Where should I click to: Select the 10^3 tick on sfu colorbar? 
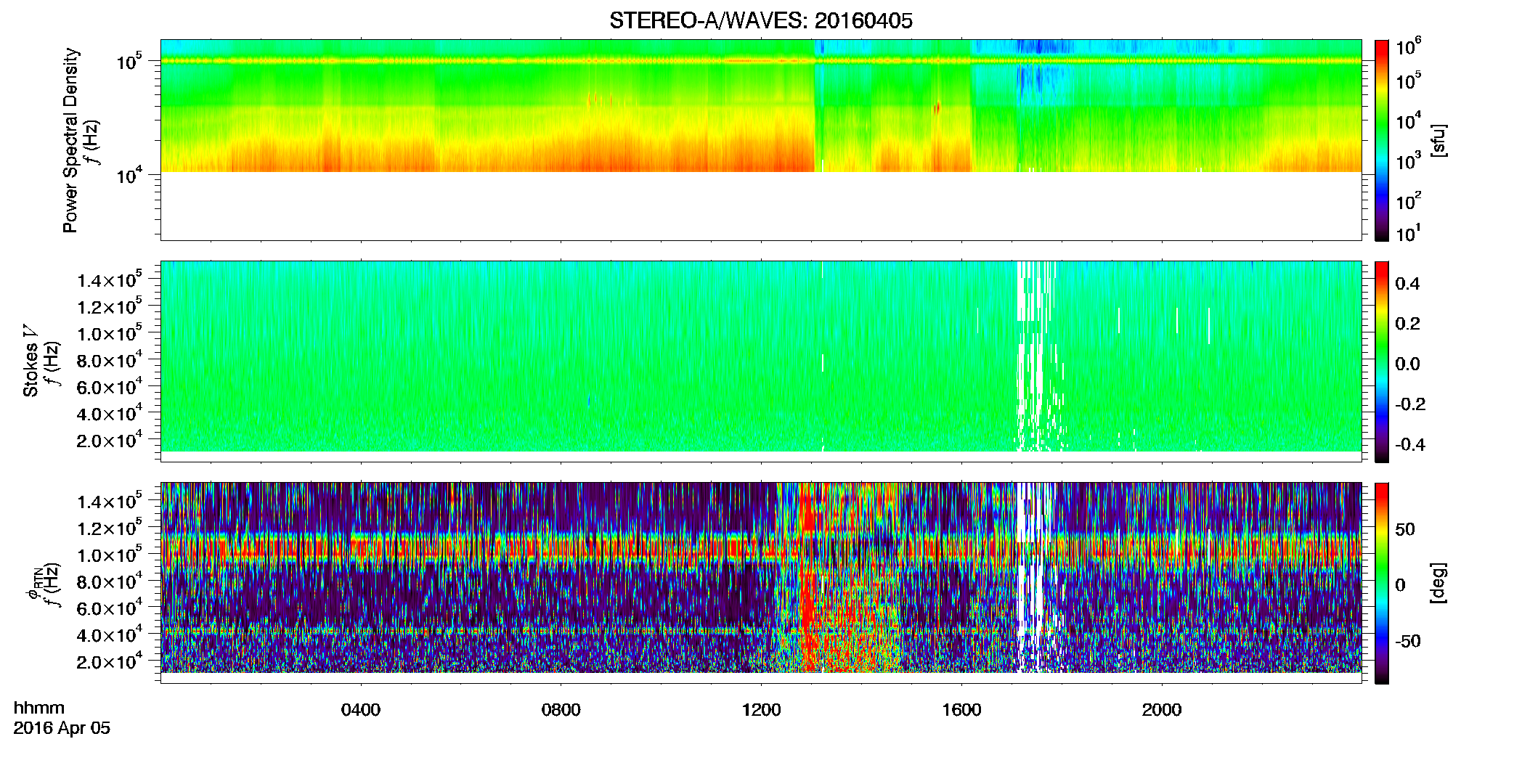click(1408, 161)
